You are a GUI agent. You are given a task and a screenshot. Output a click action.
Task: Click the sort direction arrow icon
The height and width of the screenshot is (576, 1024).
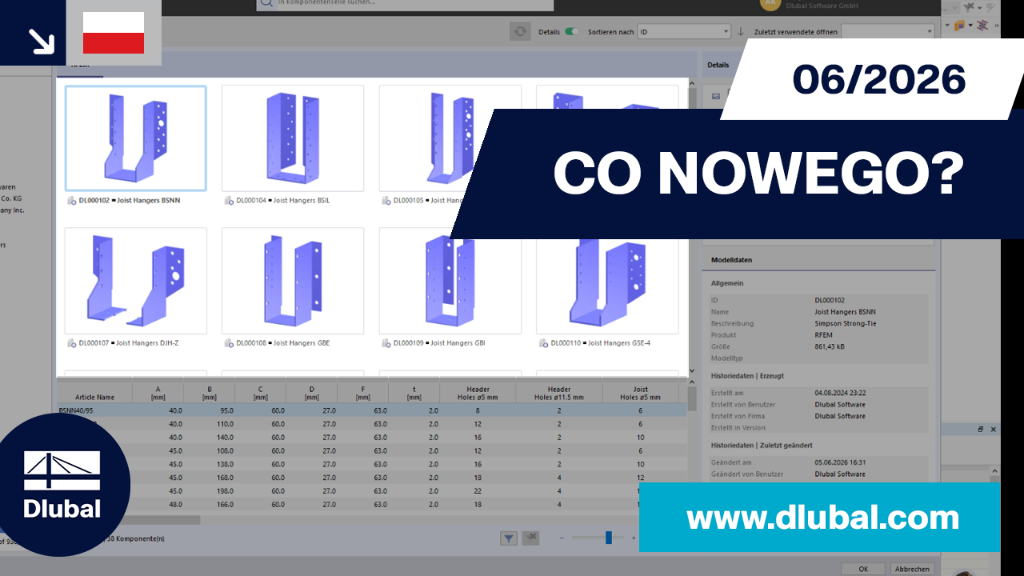pos(741,31)
